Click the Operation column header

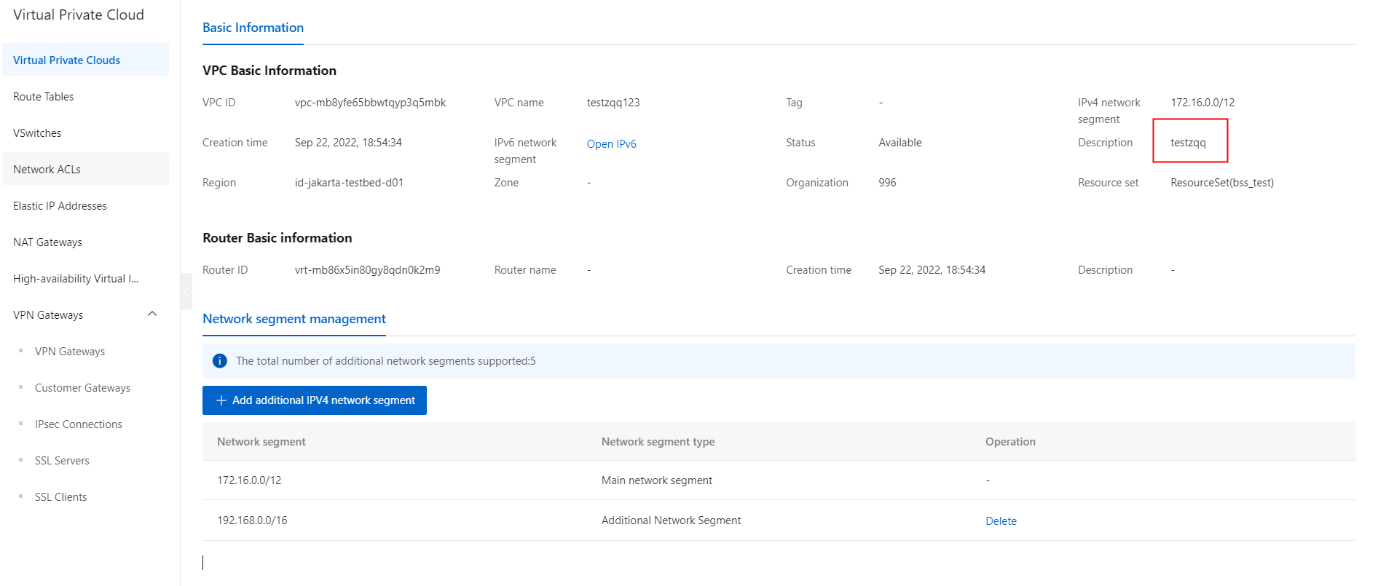point(1011,441)
